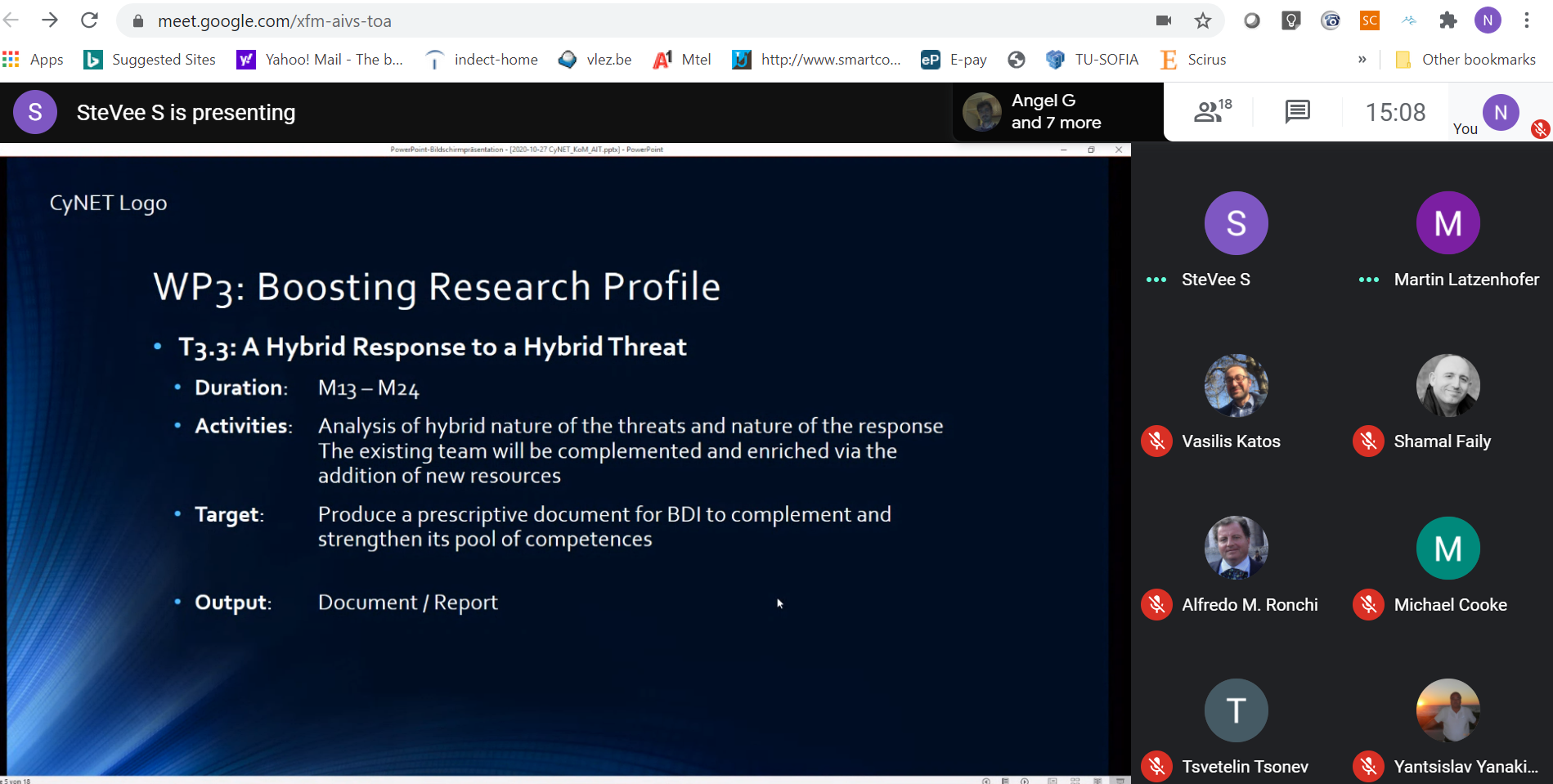Click the next-slide arrow in the shared PowerPoint
The image size is (1553, 784).
pyautogui.click(x=1025, y=781)
